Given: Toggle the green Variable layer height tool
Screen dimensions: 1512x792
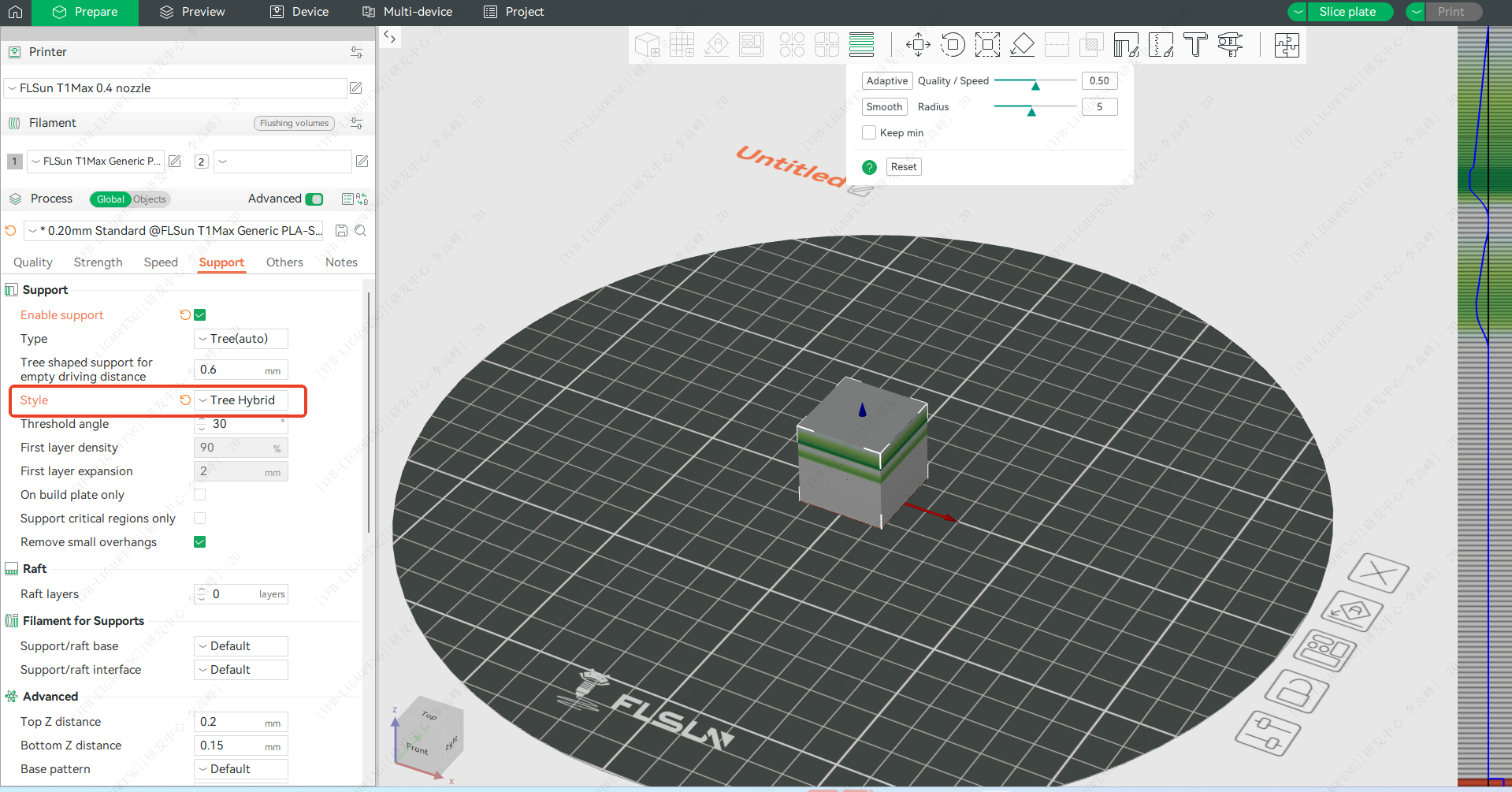Looking at the screenshot, I should click(x=861, y=45).
